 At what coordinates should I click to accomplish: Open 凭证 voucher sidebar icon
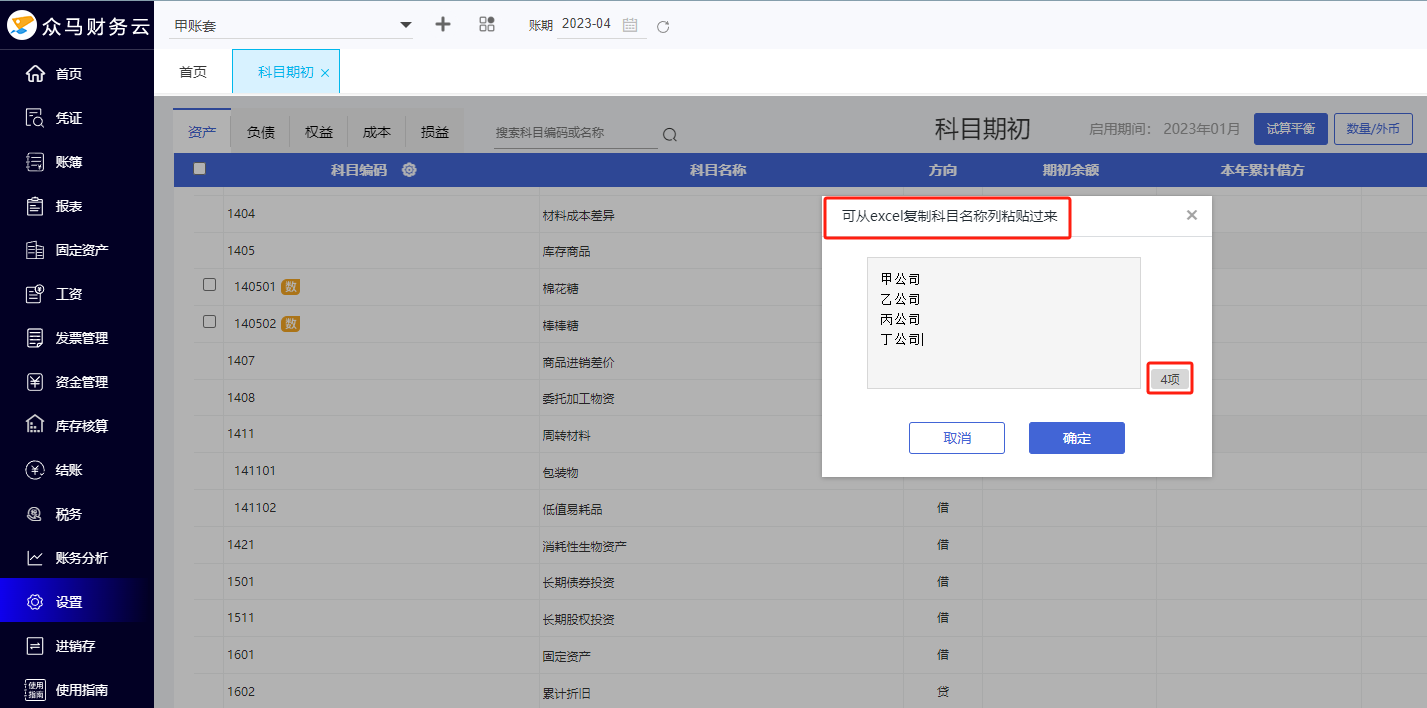tap(35, 118)
